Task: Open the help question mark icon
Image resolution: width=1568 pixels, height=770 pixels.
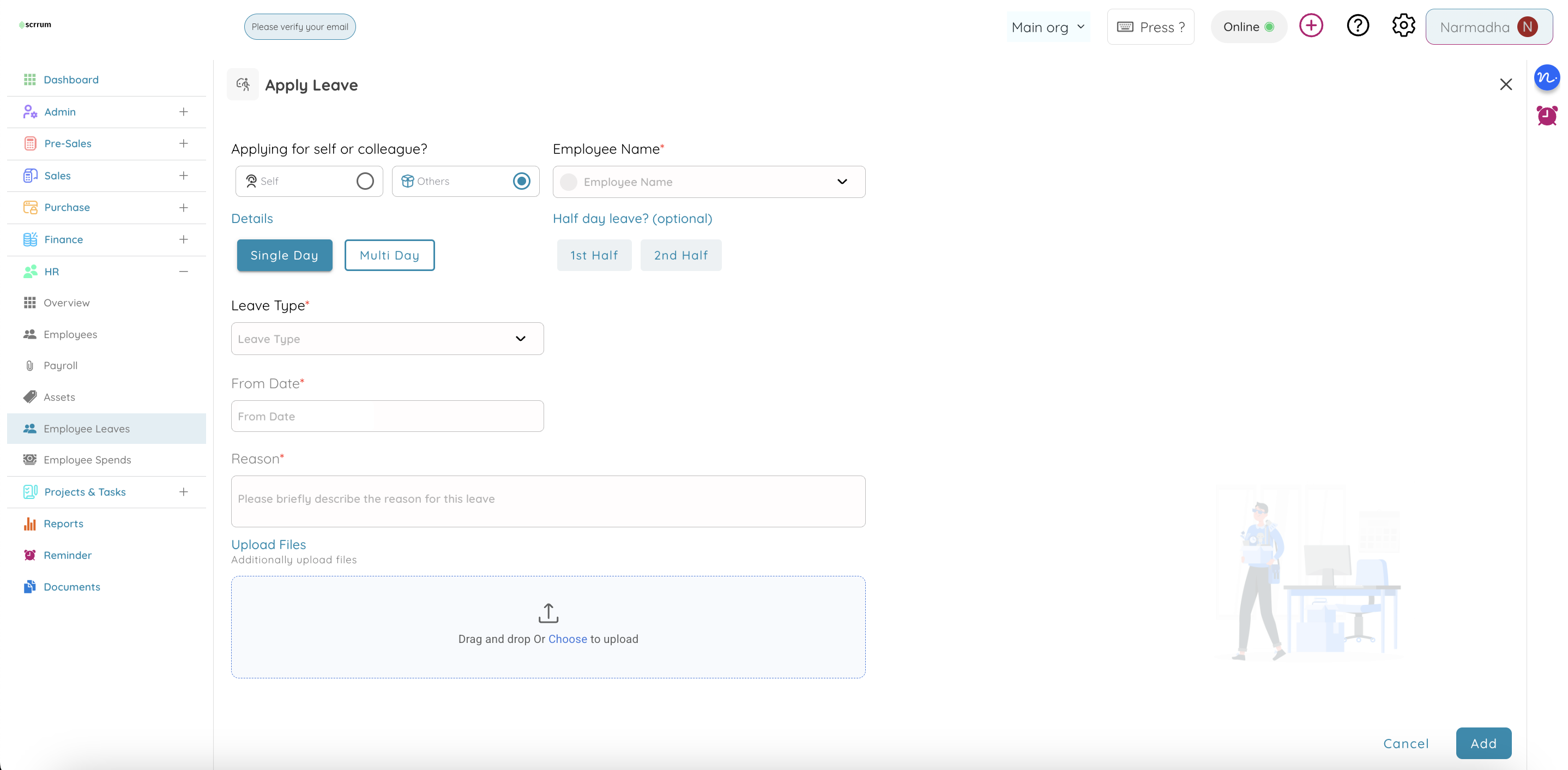Action: (1358, 26)
